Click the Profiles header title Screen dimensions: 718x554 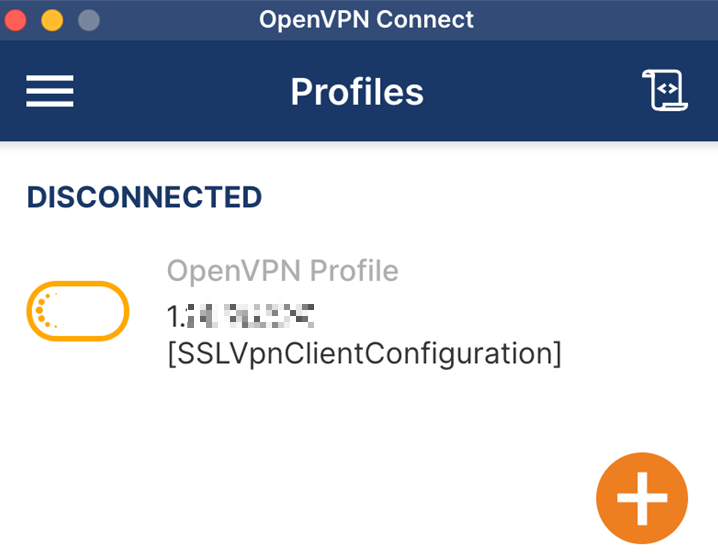click(x=357, y=92)
